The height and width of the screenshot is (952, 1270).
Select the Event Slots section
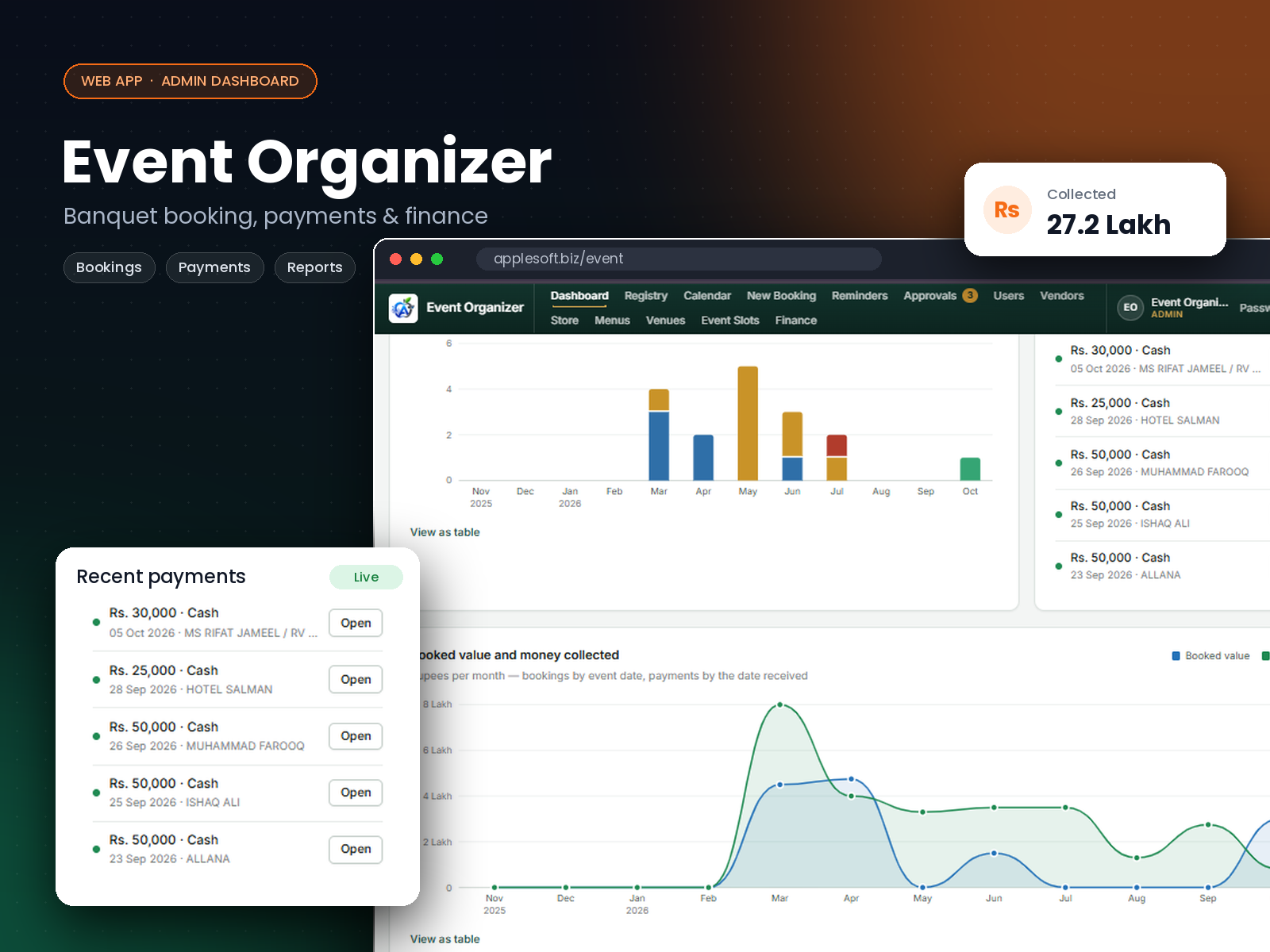[730, 321]
